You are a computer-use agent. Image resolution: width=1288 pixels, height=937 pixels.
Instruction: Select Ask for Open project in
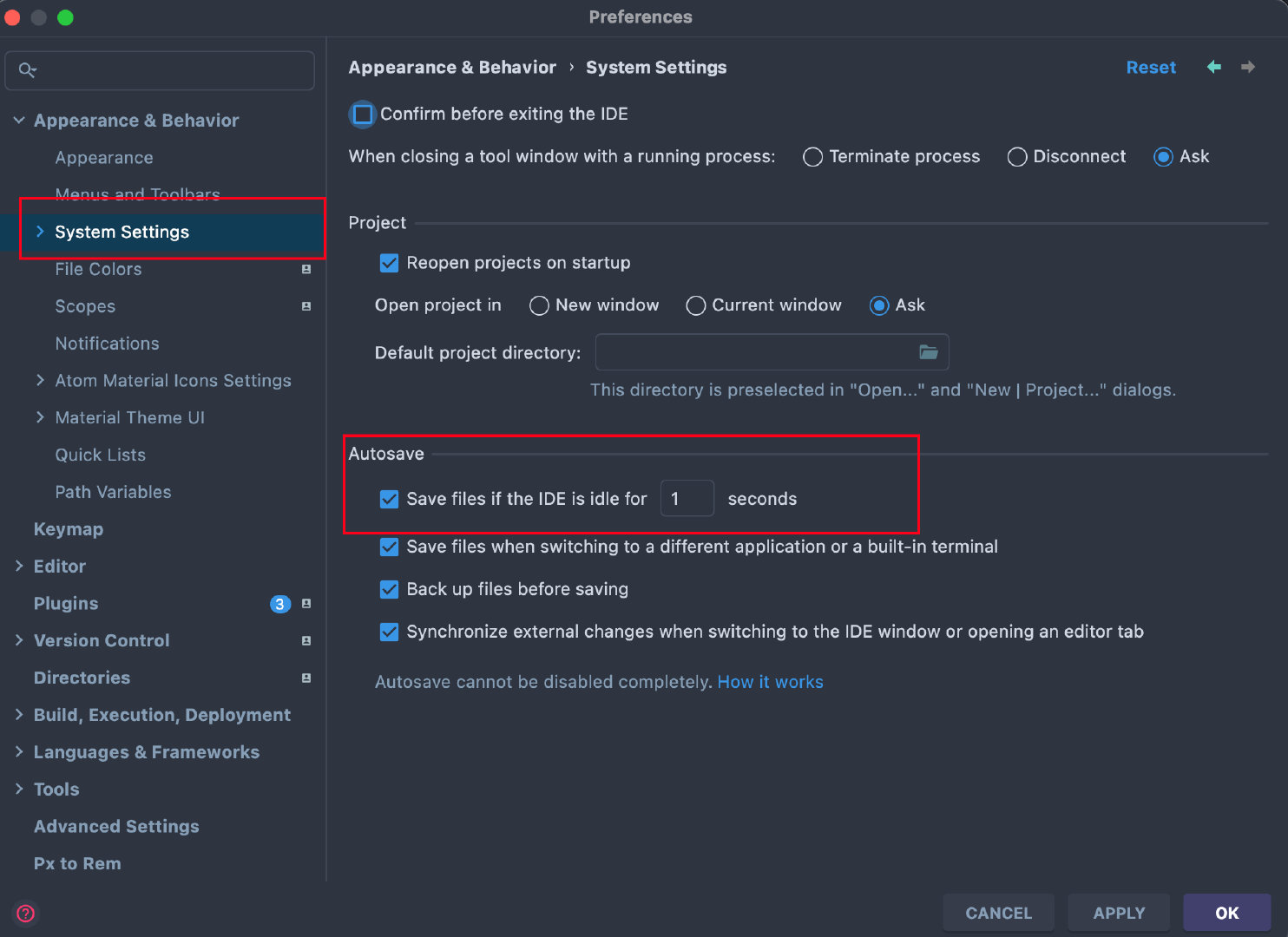pos(879,305)
